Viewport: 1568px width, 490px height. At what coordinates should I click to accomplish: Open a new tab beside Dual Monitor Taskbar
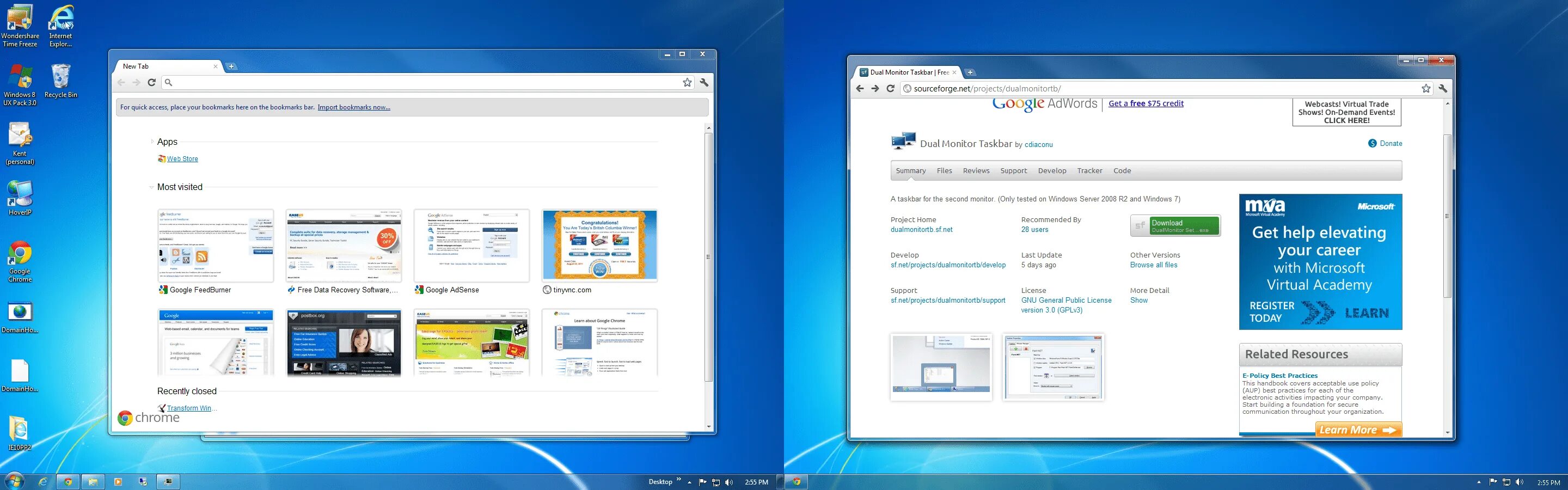[970, 72]
